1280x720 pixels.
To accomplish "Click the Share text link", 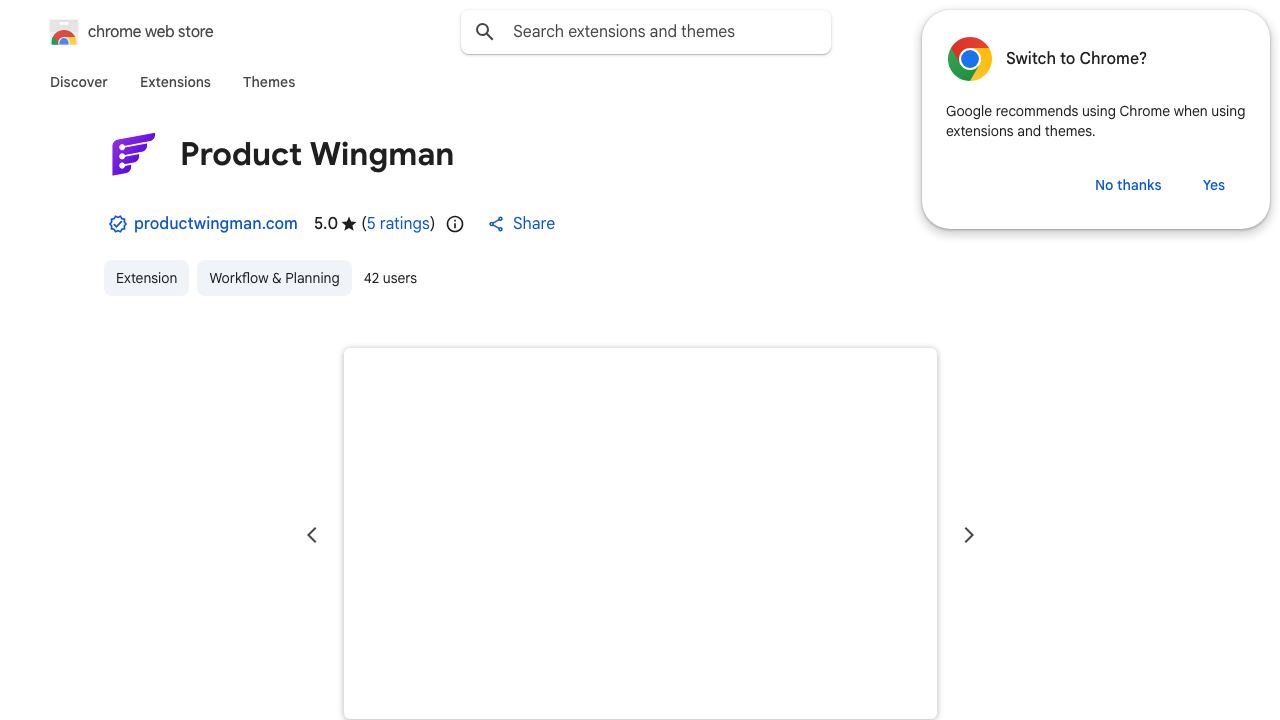I will tap(534, 224).
